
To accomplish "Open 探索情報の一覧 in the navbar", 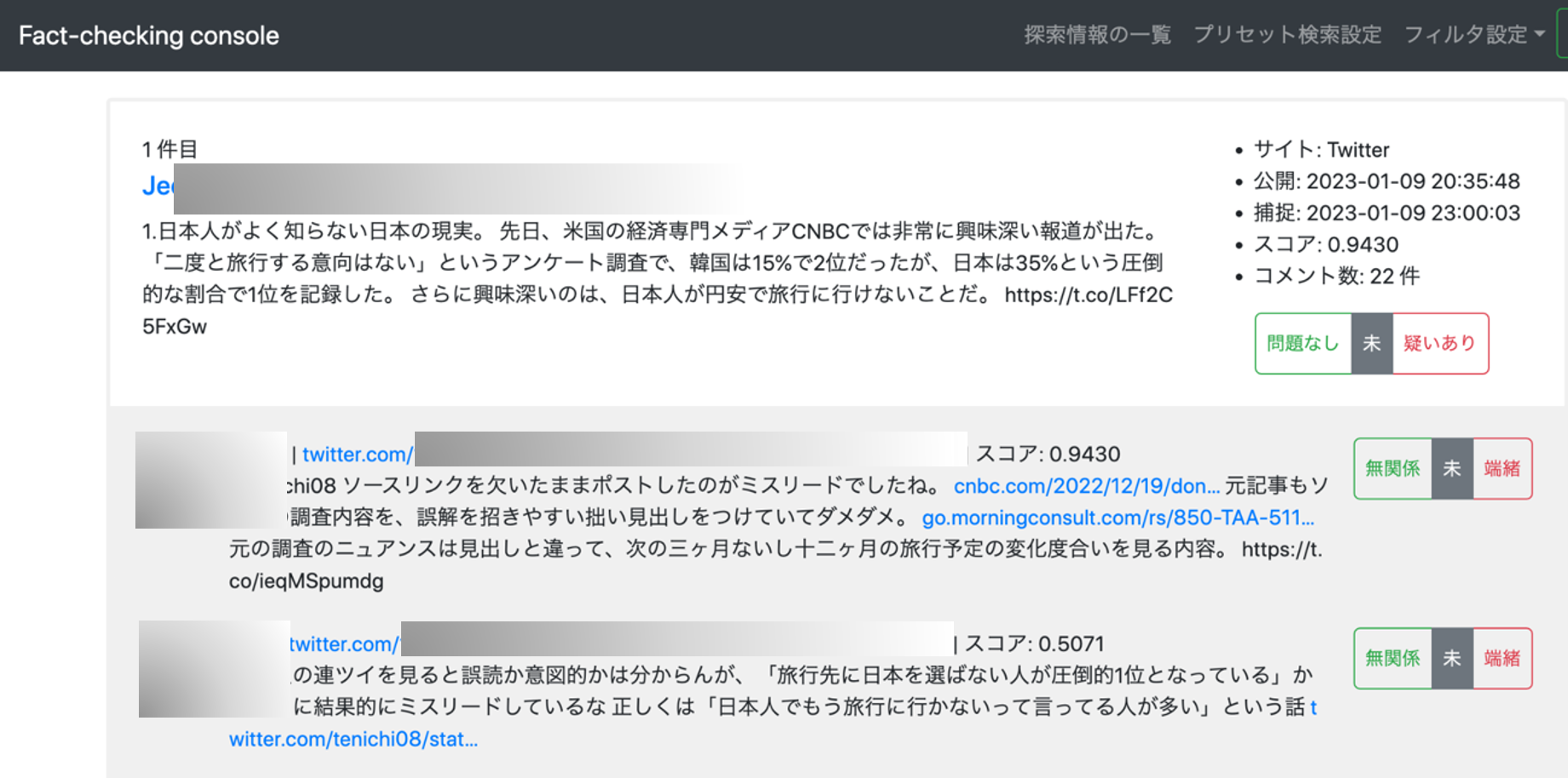I will click(x=1097, y=35).
